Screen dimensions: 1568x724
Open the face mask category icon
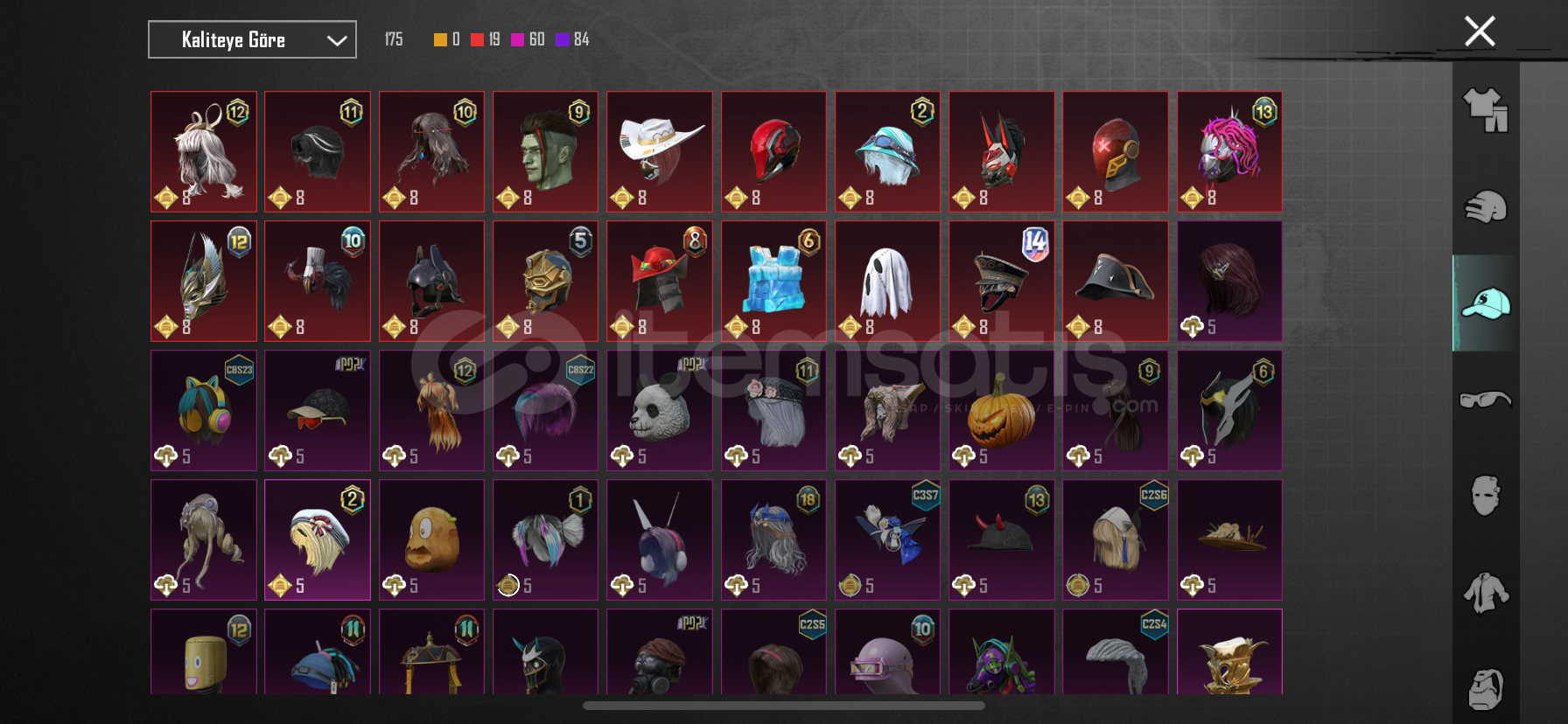tap(1486, 496)
